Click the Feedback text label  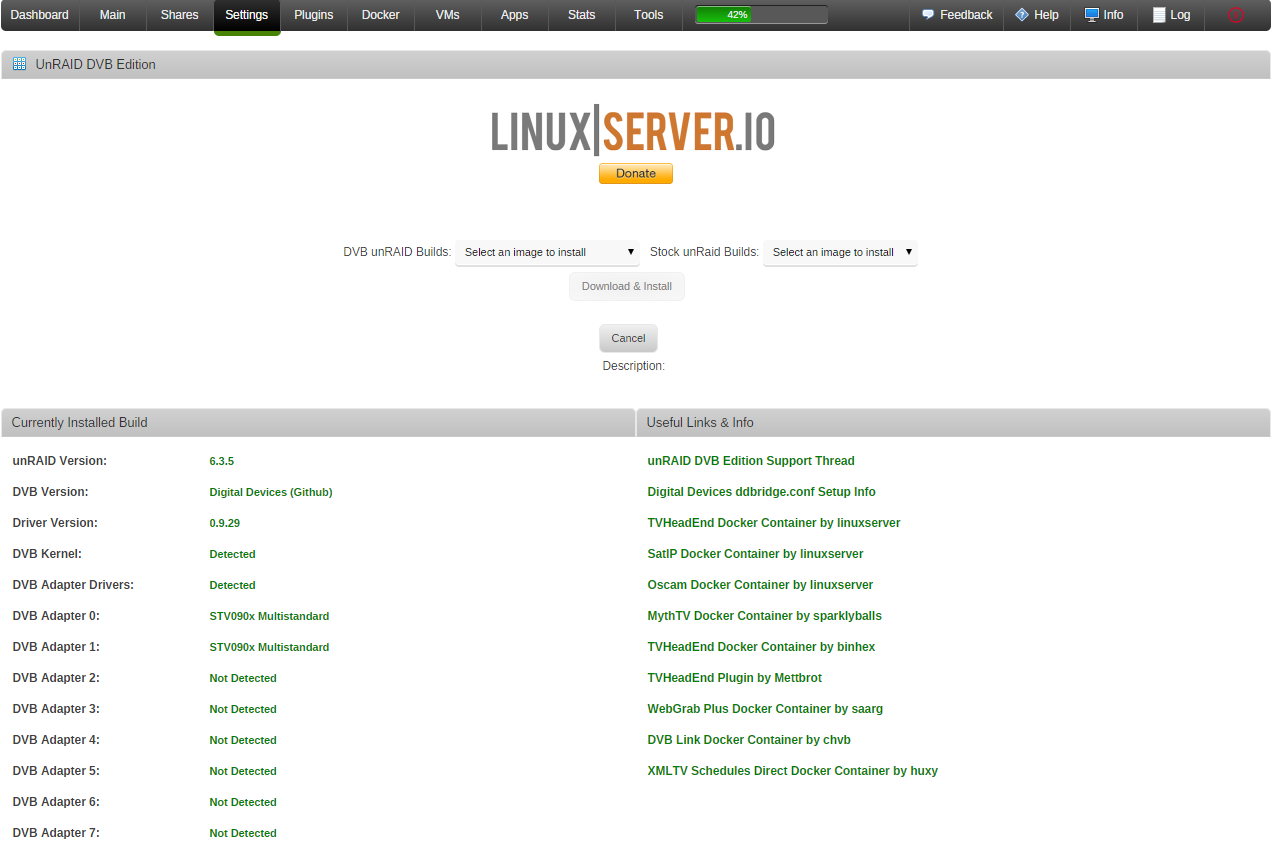coord(966,15)
